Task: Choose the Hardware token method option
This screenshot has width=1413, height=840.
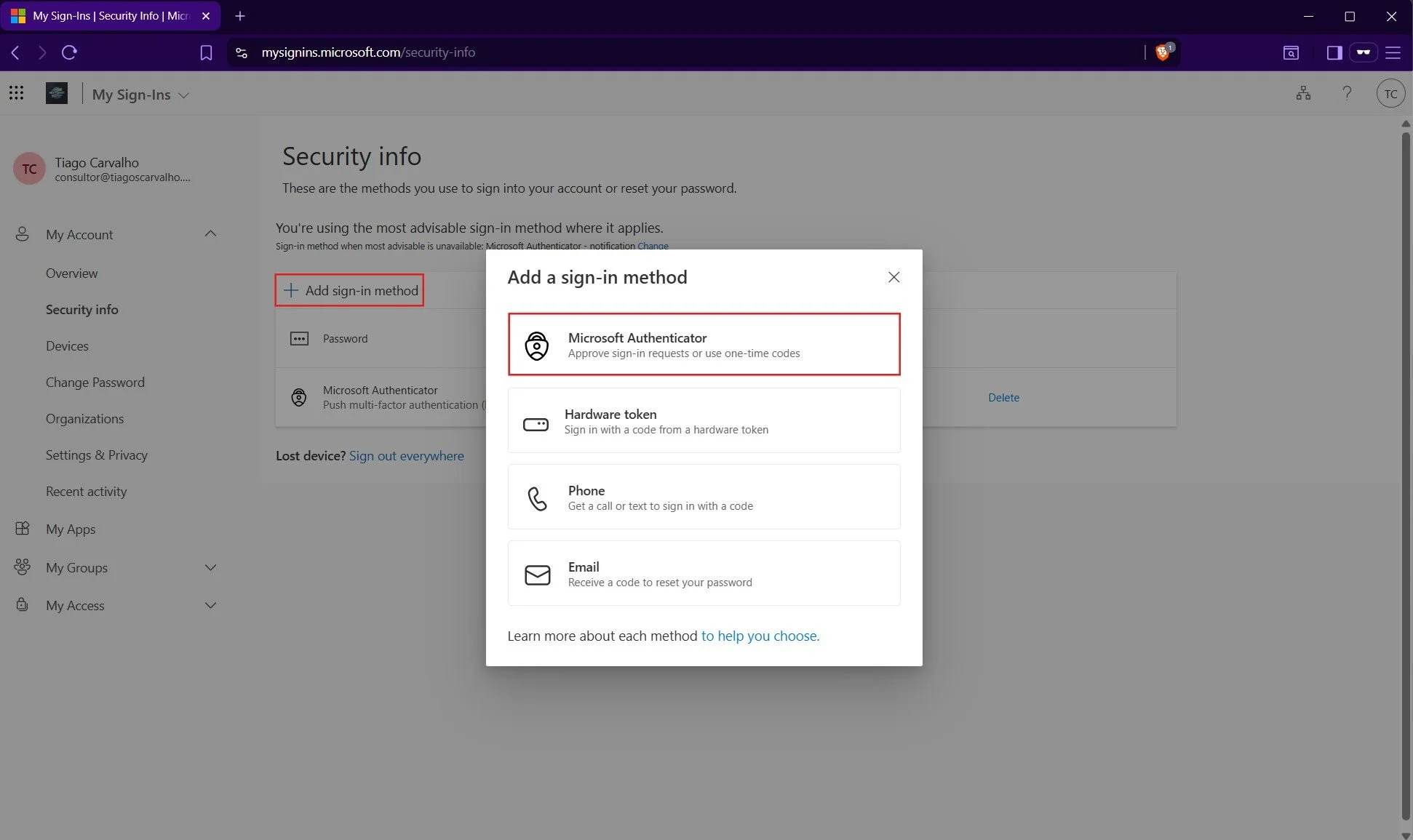Action: pos(704,420)
